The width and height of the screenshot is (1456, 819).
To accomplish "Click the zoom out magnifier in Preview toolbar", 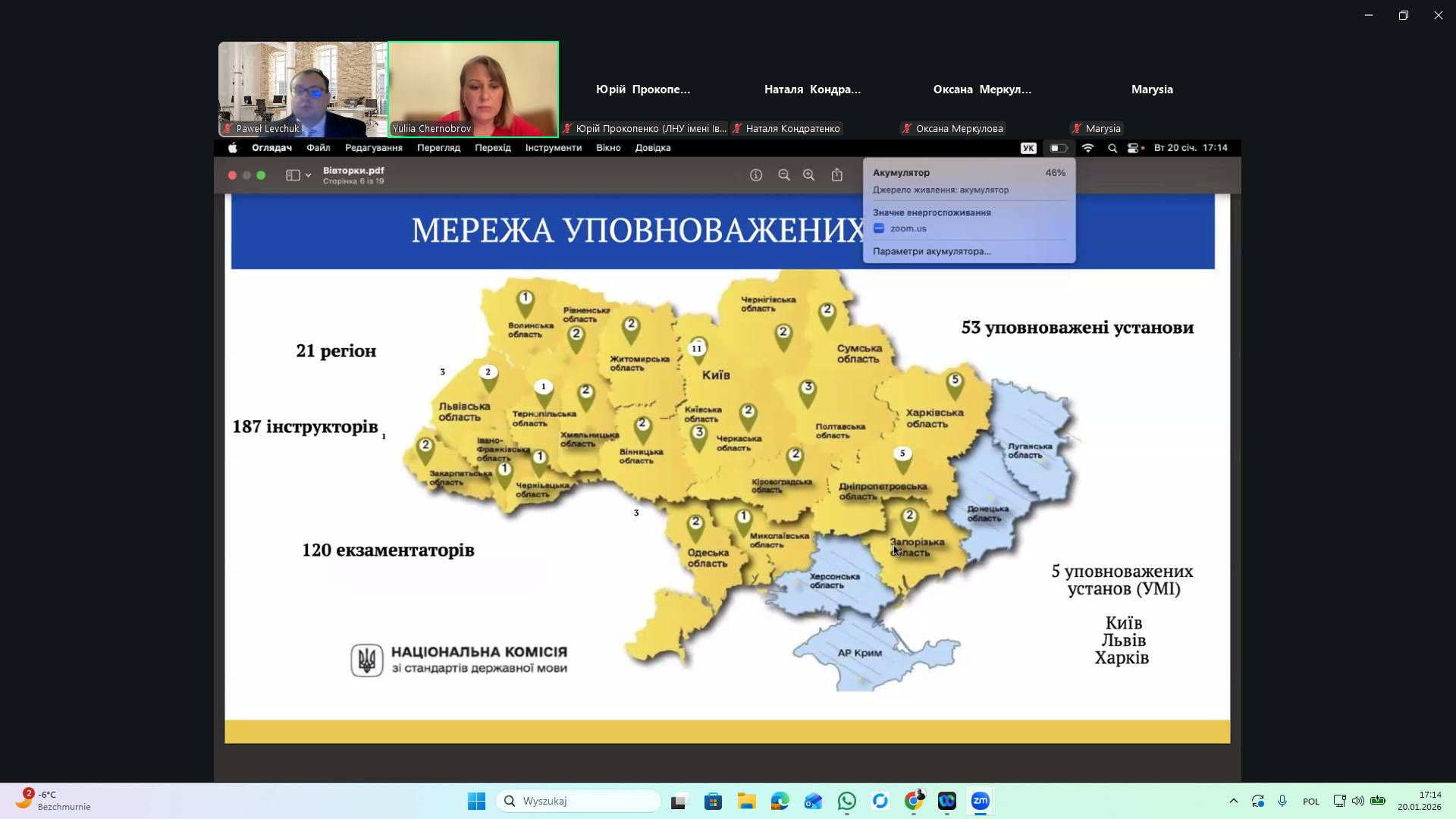I will (784, 175).
